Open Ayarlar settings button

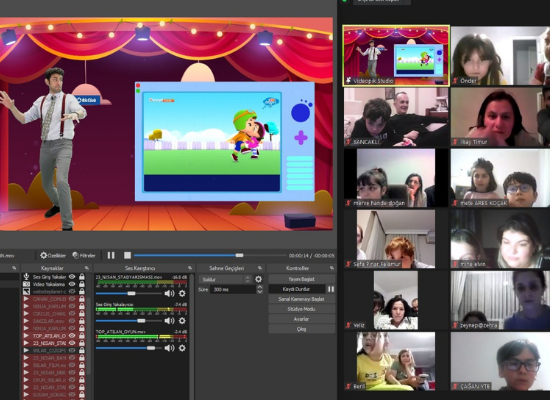pos(302,319)
